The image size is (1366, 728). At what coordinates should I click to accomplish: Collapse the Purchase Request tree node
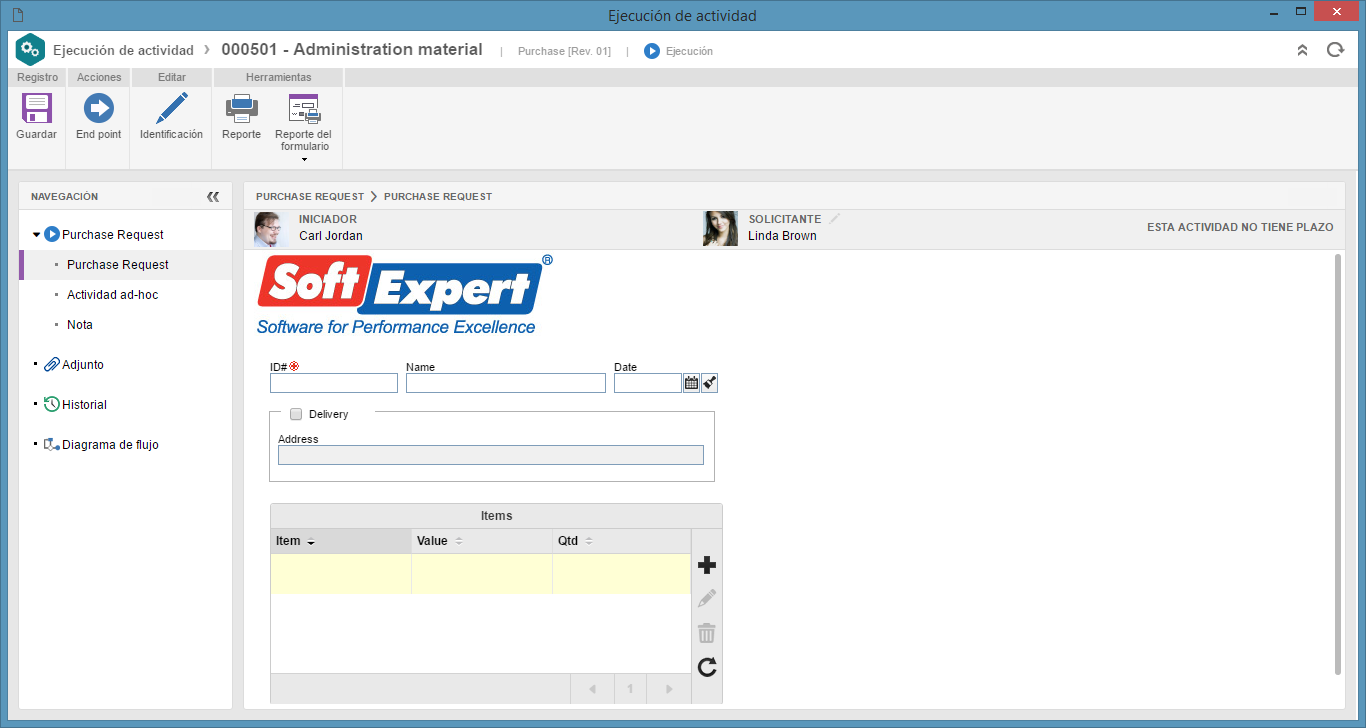click(36, 235)
